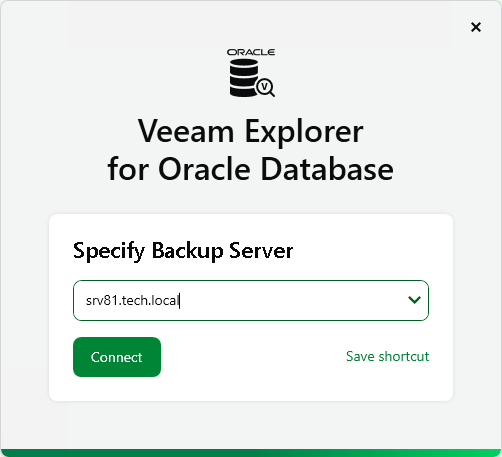502x457 pixels.
Task: Open the Save shortcut link
Action: 387,356
